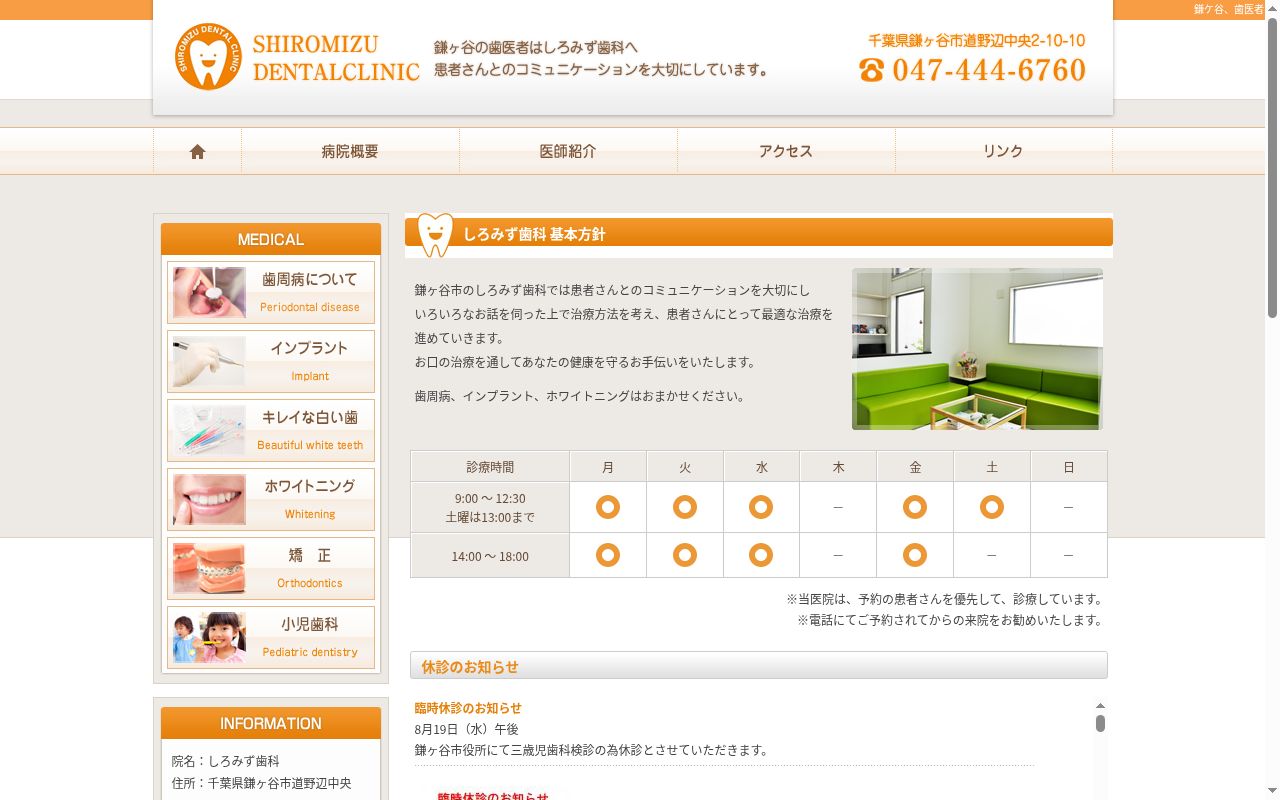This screenshot has width=1280, height=800.
Task: Click Wednesday 14:00-18:00 open circle
Action: pos(761,555)
